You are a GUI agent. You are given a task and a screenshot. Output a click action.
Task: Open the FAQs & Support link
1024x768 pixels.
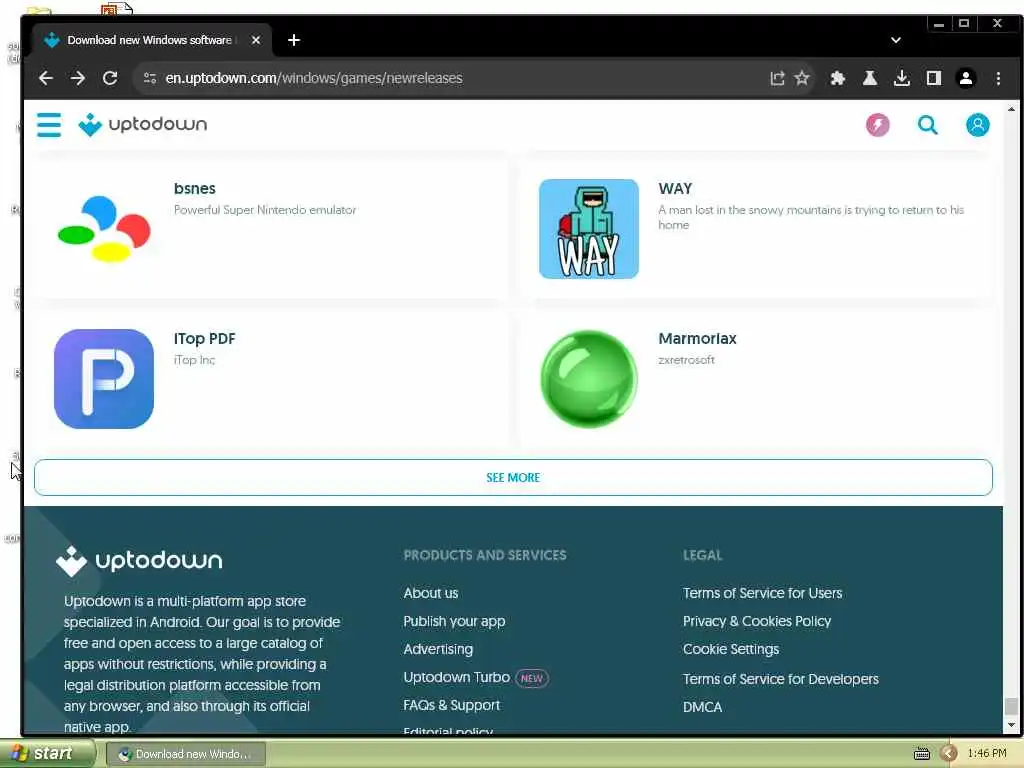[x=451, y=705]
